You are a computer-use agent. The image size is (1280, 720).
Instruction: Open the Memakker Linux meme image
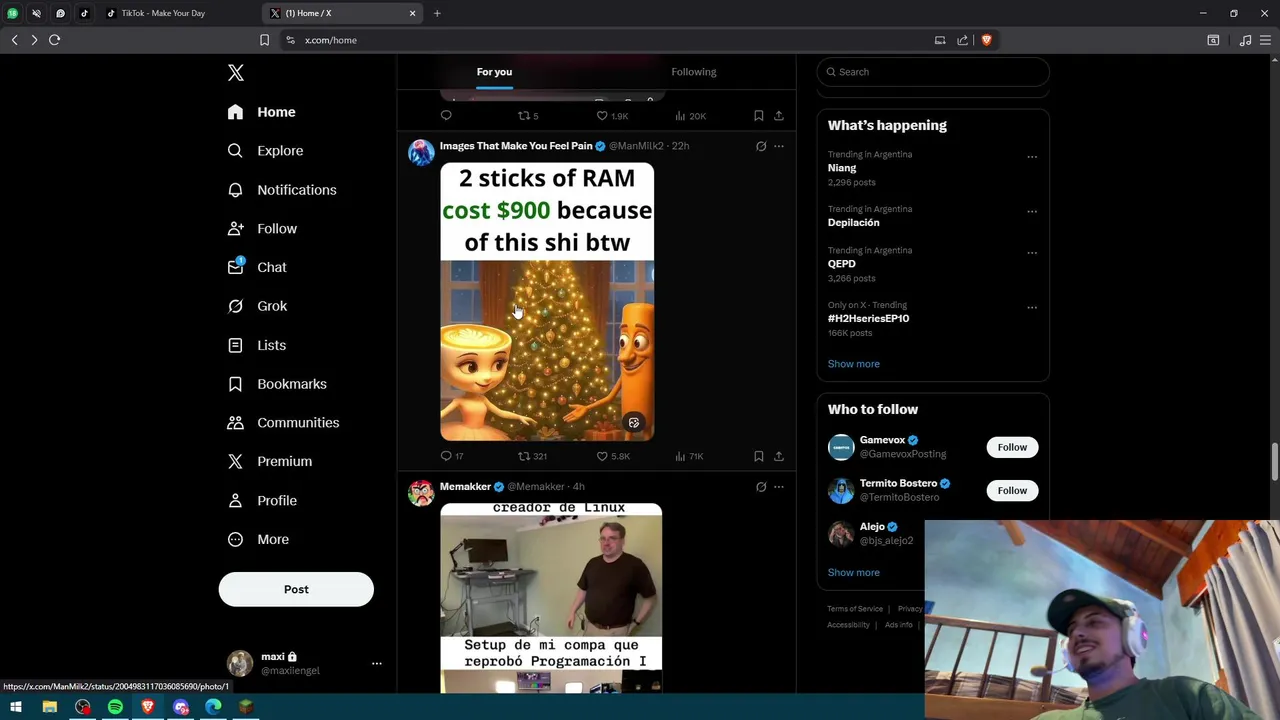tap(551, 598)
